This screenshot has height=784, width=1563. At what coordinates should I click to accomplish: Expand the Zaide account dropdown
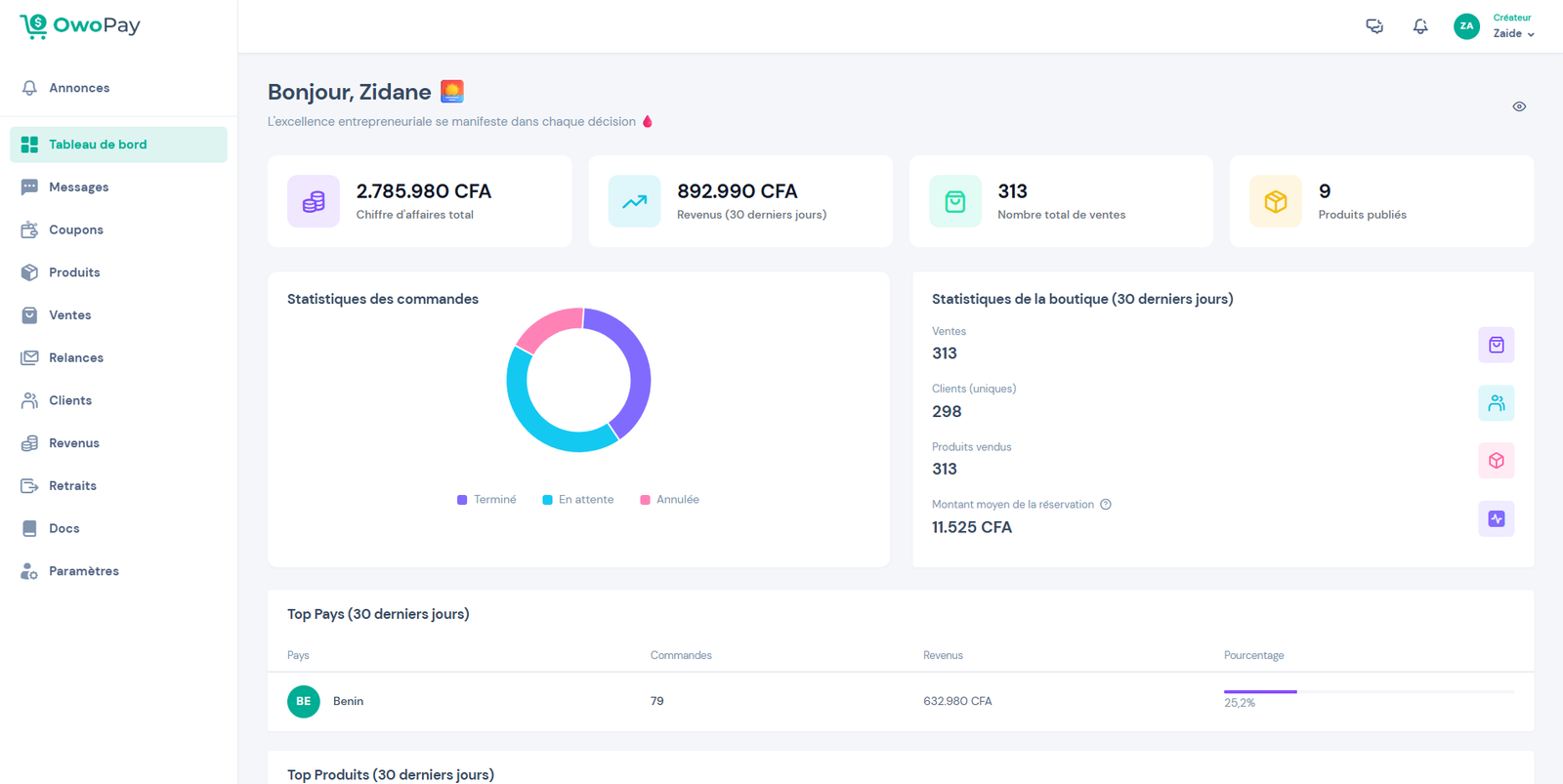(1513, 33)
